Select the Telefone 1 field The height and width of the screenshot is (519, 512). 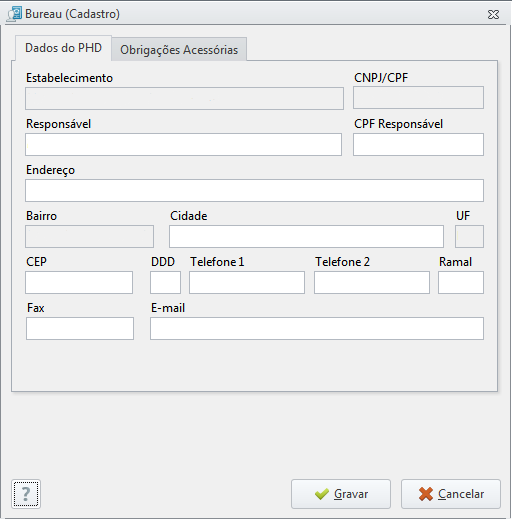coord(247,282)
